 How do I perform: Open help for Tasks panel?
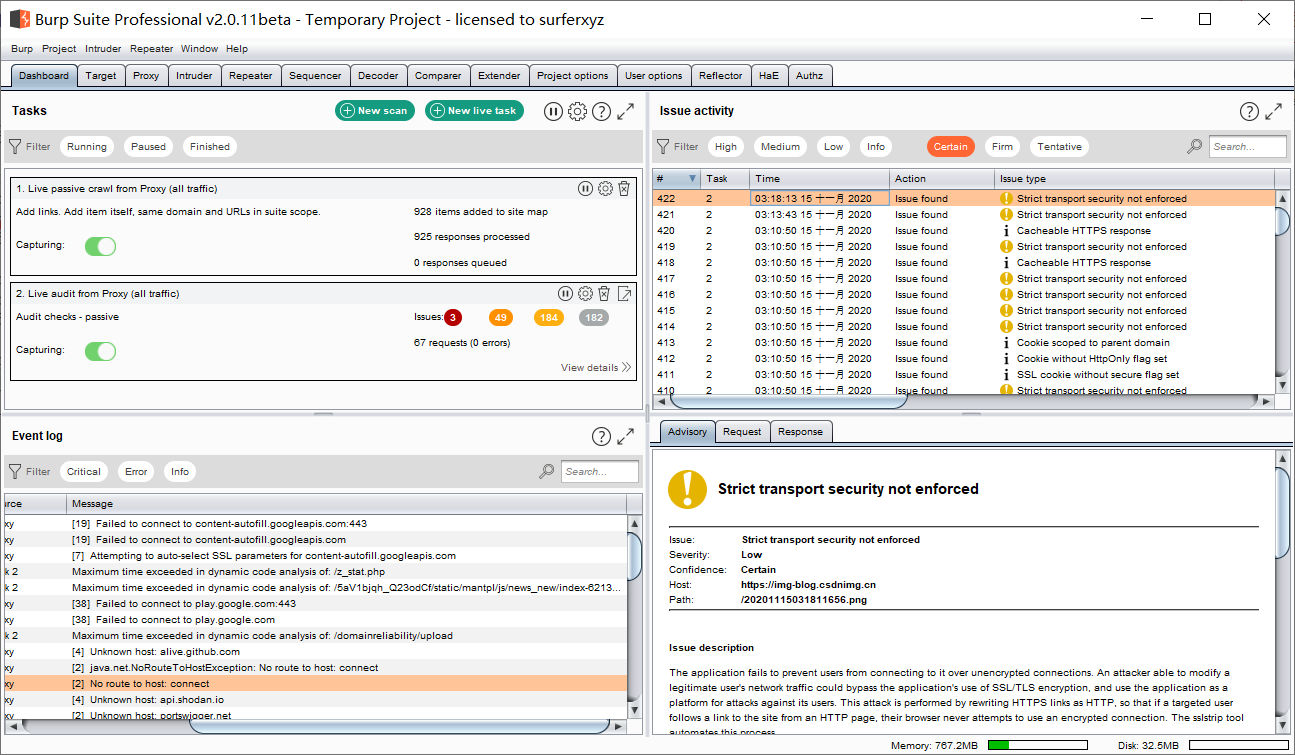601,111
